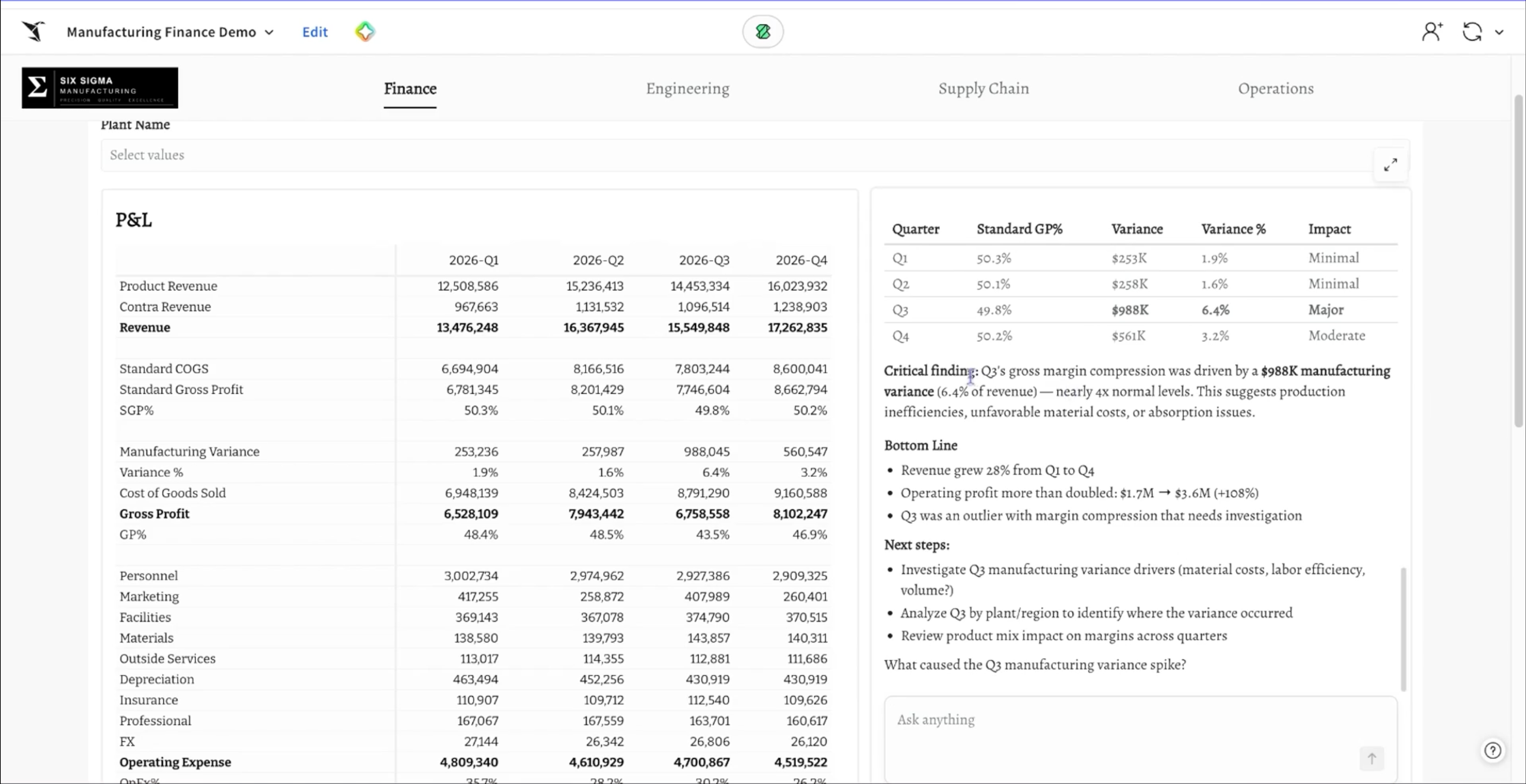Click the Standard GP% column header
This screenshot has height=784, width=1526.
[x=1019, y=229]
